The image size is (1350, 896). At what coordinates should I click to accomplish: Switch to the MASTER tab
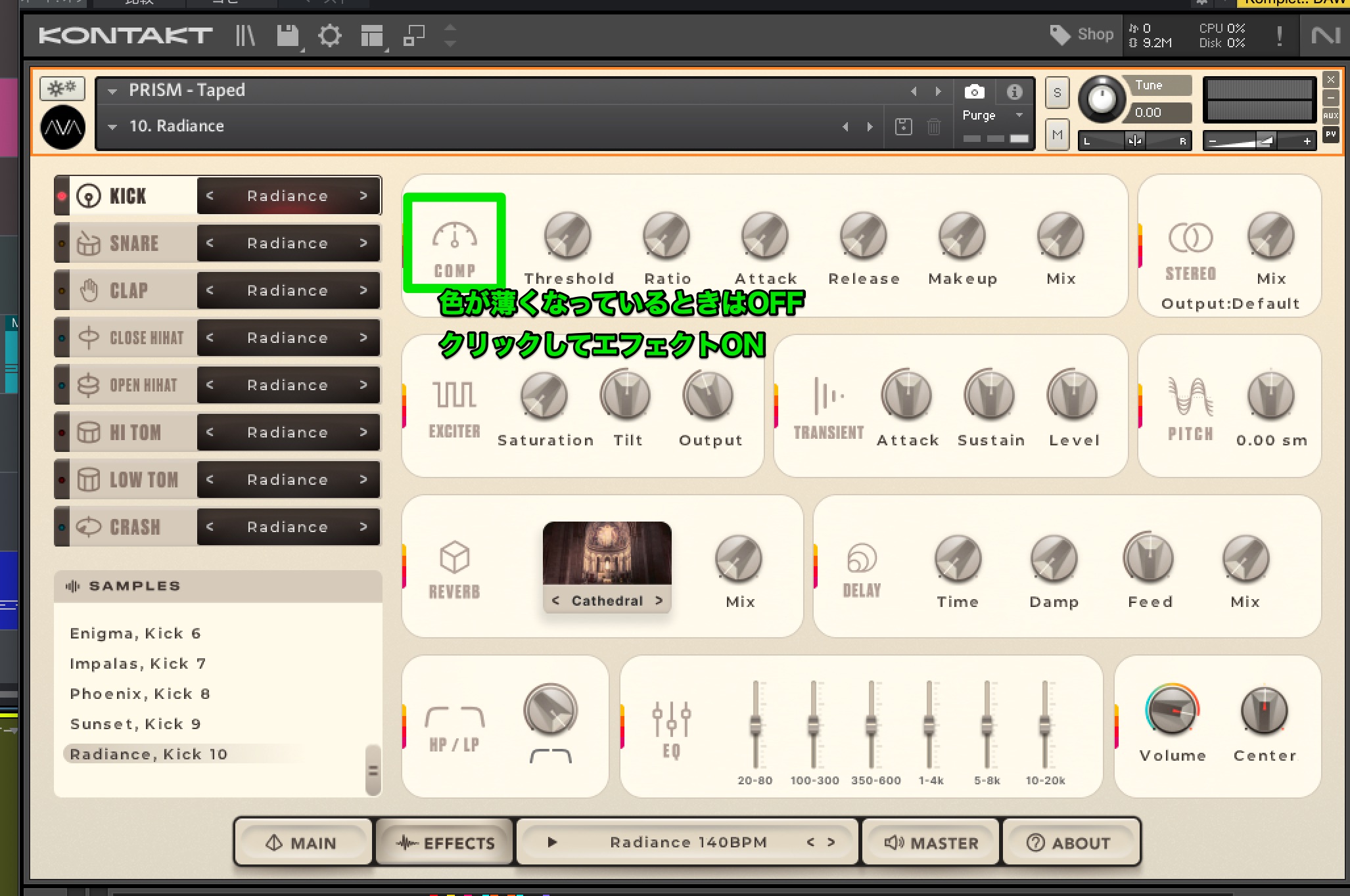pos(931,843)
